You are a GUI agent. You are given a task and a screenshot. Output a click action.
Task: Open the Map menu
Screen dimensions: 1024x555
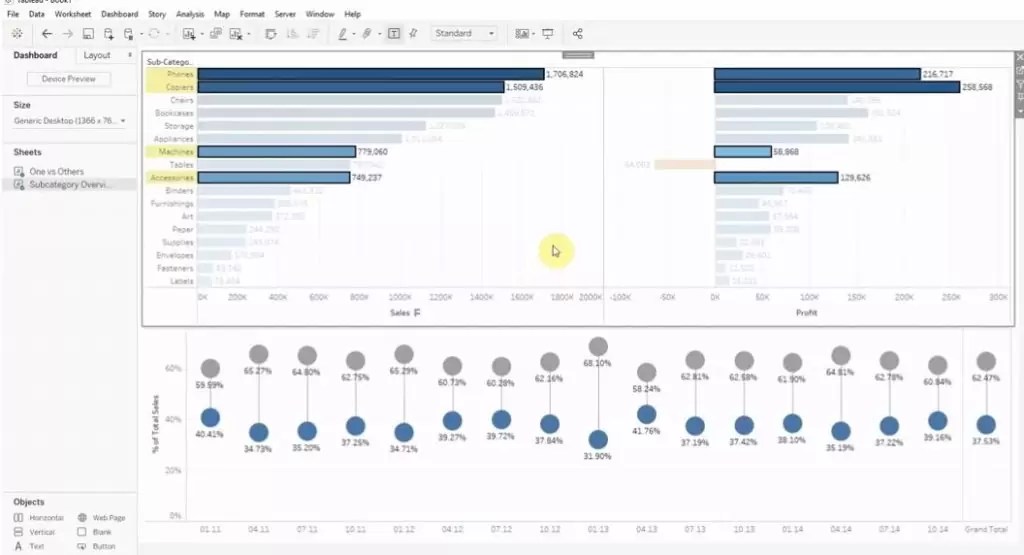222,14
